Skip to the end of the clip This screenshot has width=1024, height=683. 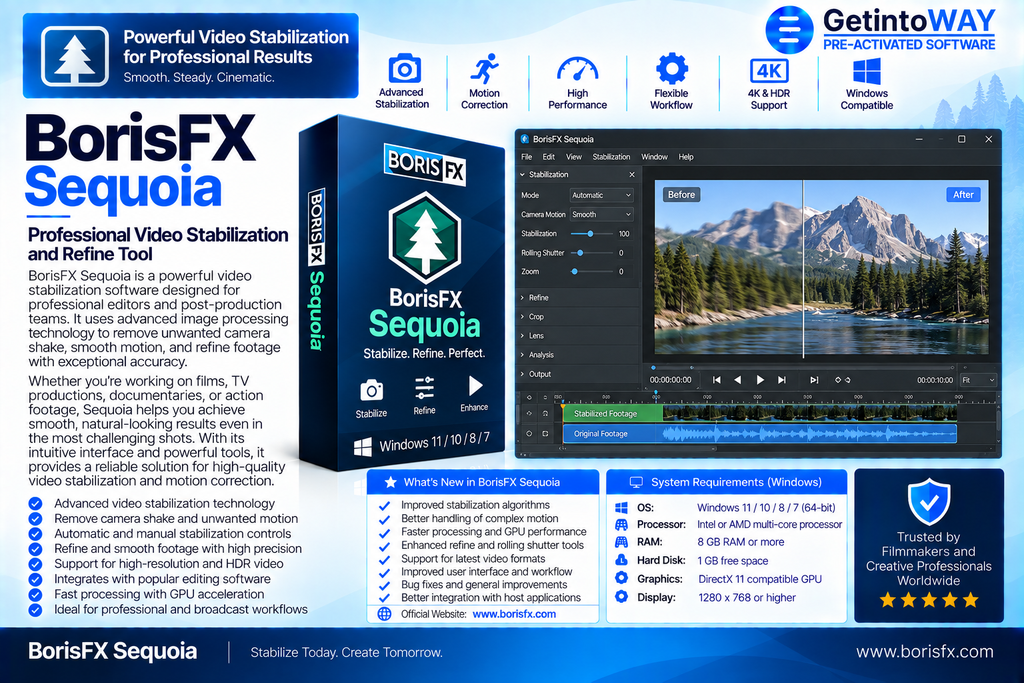point(782,380)
